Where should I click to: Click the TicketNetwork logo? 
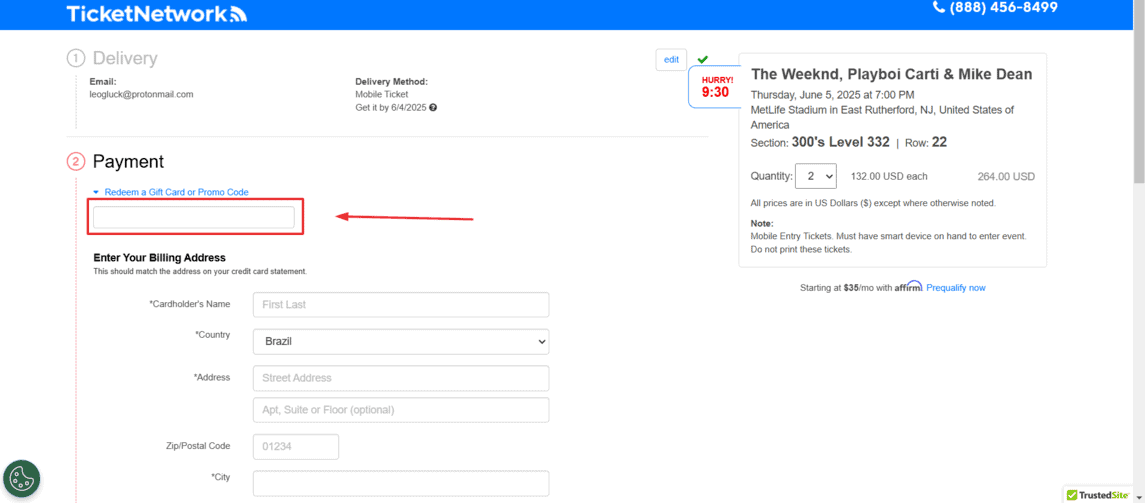click(156, 13)
